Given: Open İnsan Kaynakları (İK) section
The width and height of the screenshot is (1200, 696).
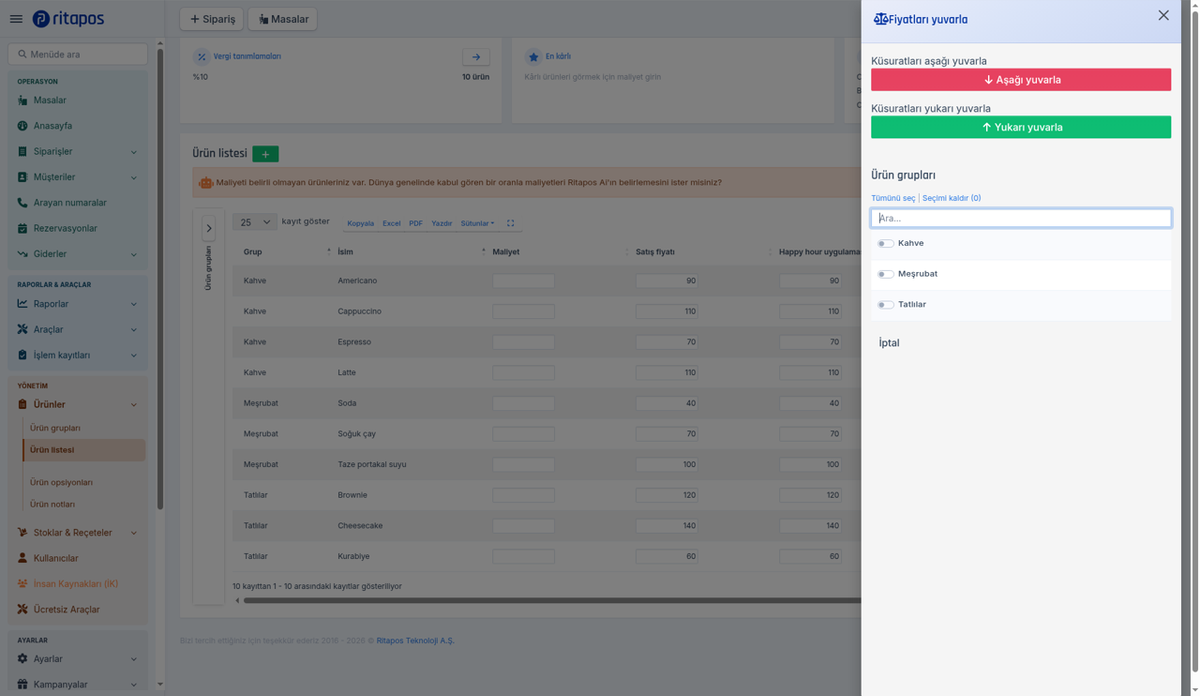Looking at the screenshot, I should [x=78, y=584].
